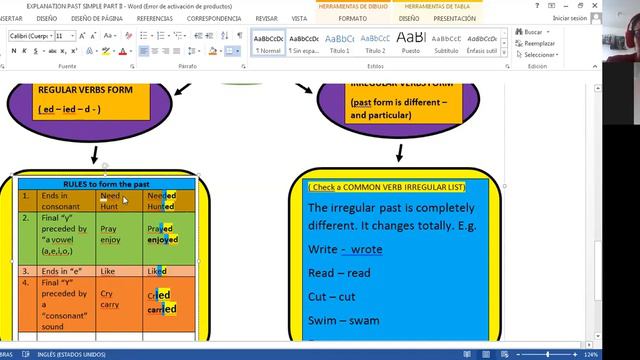640x360 pixels.
Task: Open the font size dropdown
Action: (x=73, y=36)
